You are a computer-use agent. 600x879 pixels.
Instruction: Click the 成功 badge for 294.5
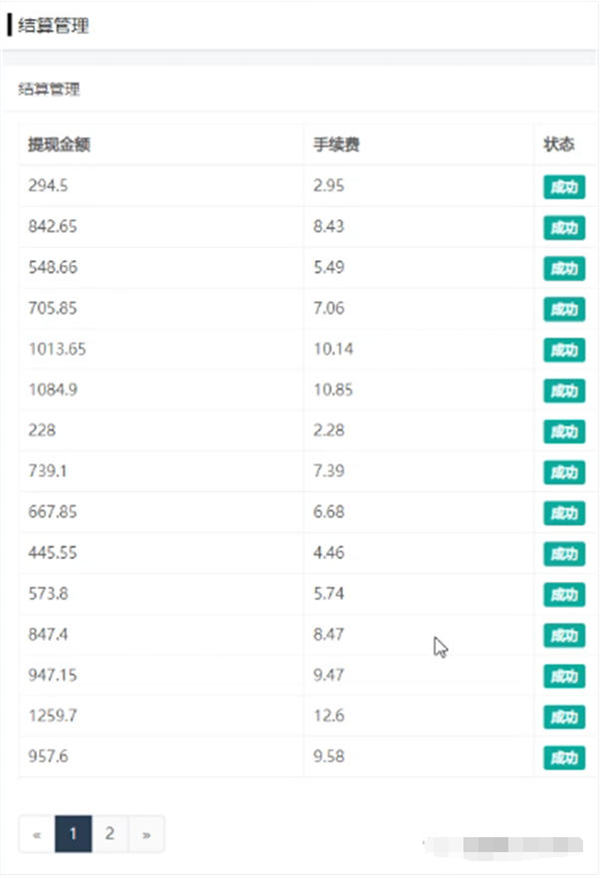[564, 187]
